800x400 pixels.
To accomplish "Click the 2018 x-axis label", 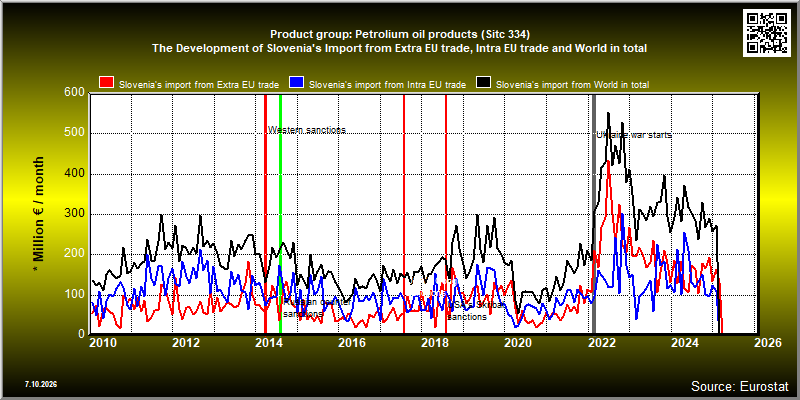I will [435, 343].
